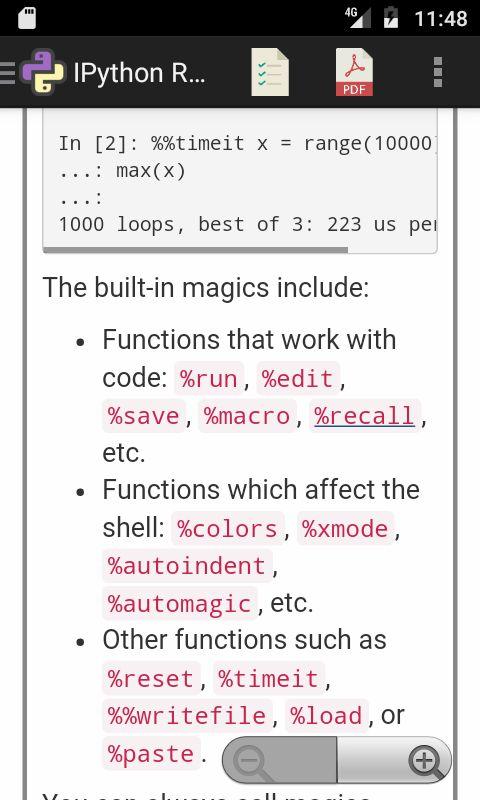
Task: Tap the 4G signal status icon
Action: [358, 18]
